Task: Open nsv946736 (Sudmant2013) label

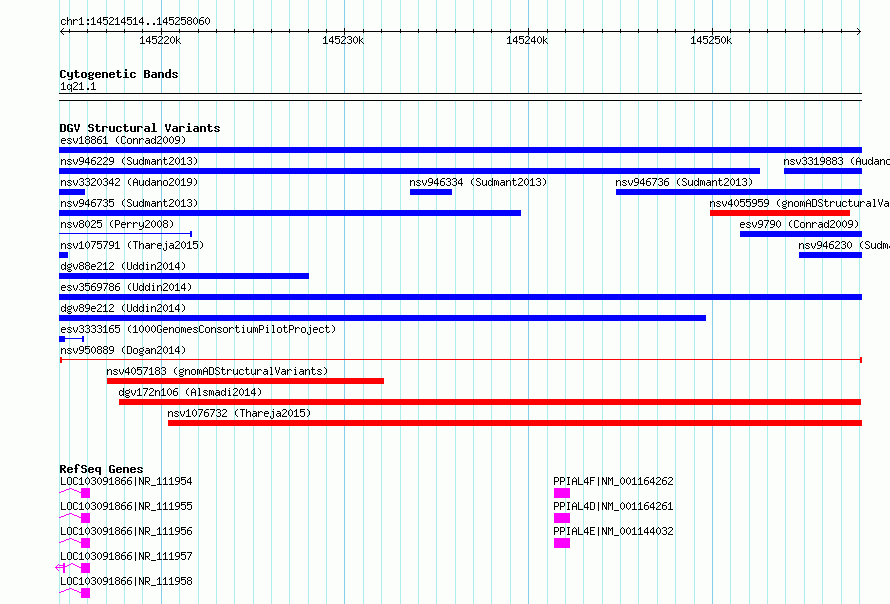Action: (x=684, y=182)
